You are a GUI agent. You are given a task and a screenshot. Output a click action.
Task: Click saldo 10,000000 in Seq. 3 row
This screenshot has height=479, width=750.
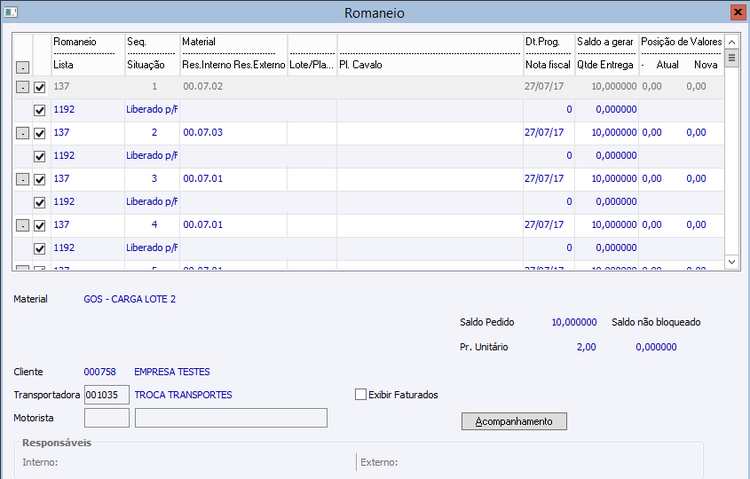pyautogui.click(x=614, y=178)
